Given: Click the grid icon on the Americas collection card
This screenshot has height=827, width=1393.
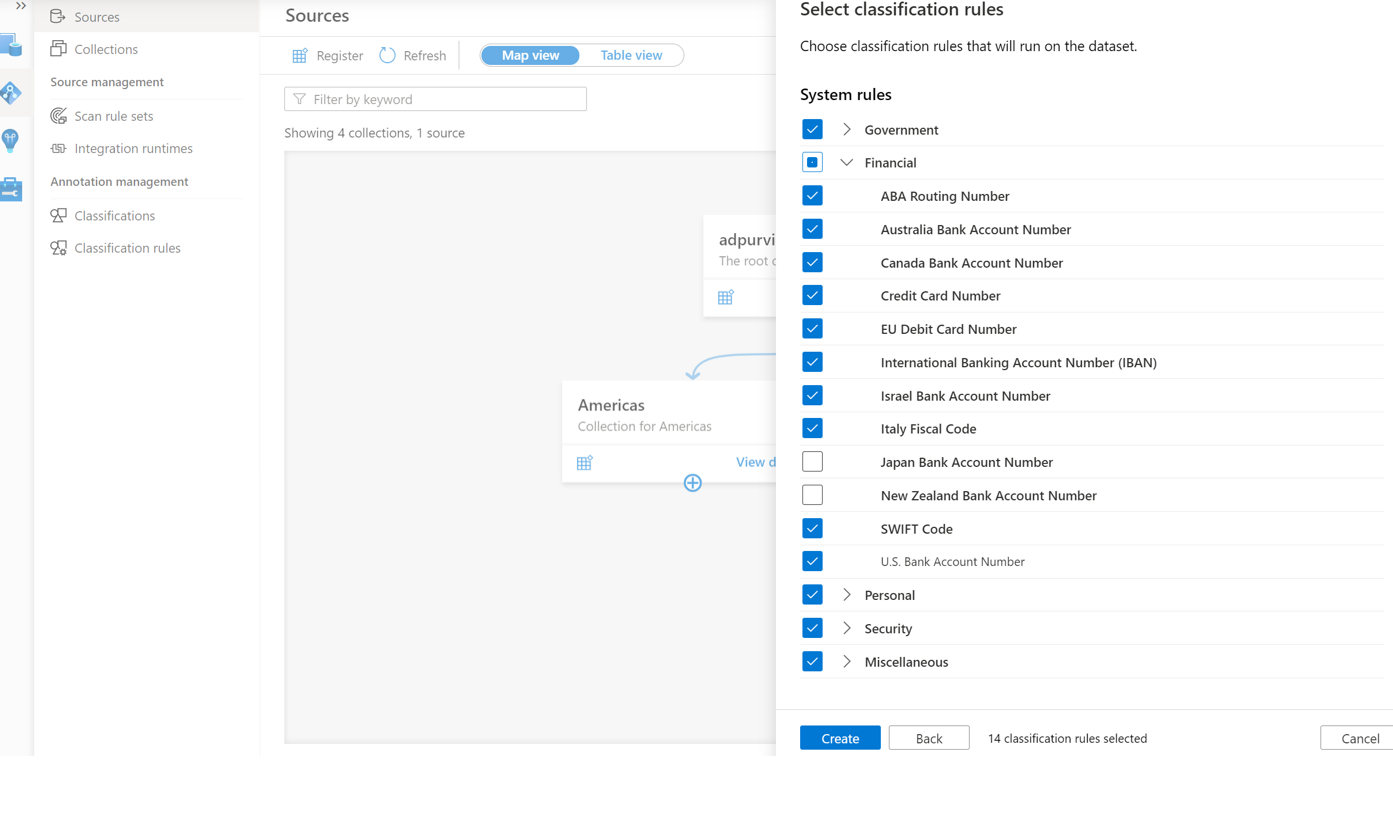Looking at the screenshot, I should point(584,463).
